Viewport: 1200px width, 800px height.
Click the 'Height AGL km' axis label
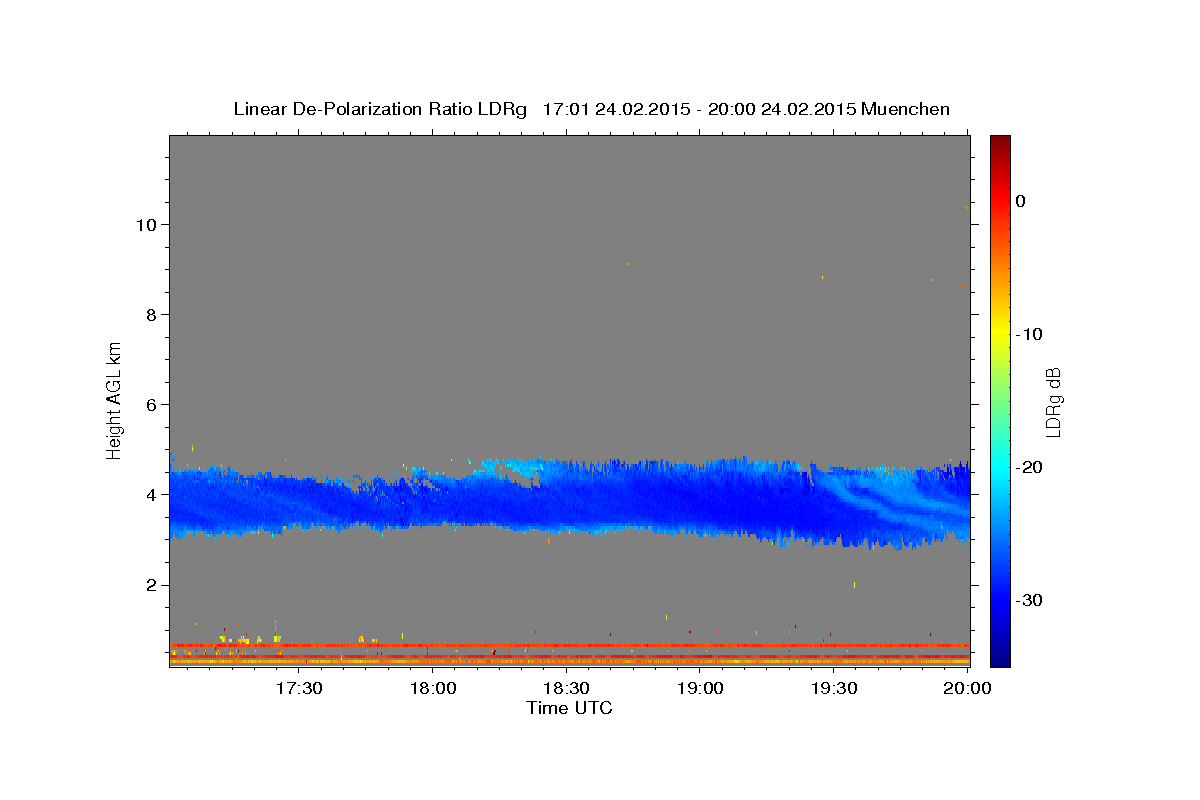pyautogui.click(x=114, y=399)
